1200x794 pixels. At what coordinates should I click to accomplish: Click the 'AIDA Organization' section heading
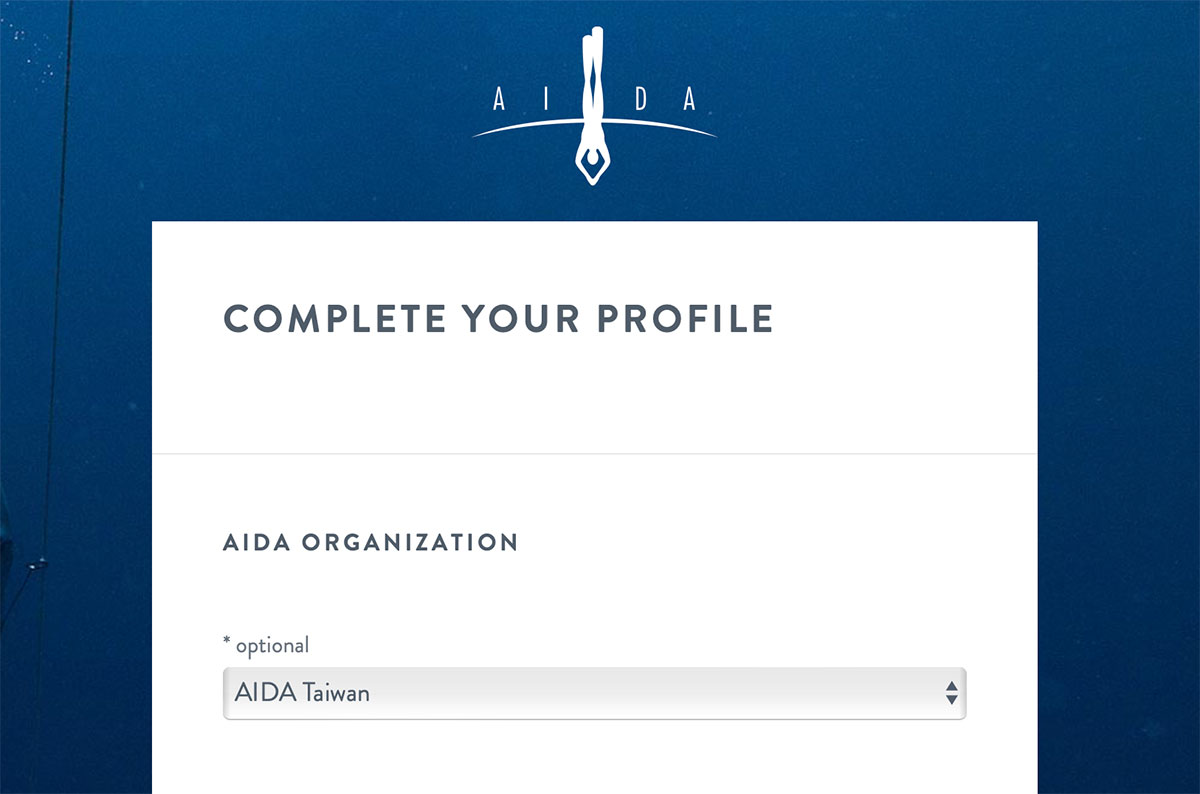click(x=370, y=543)
